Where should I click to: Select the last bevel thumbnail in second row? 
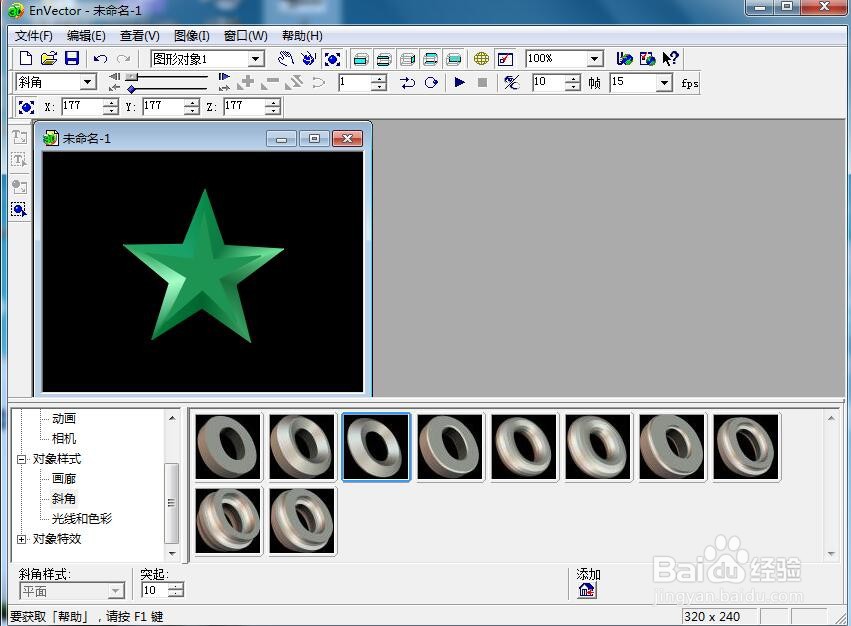302,521
